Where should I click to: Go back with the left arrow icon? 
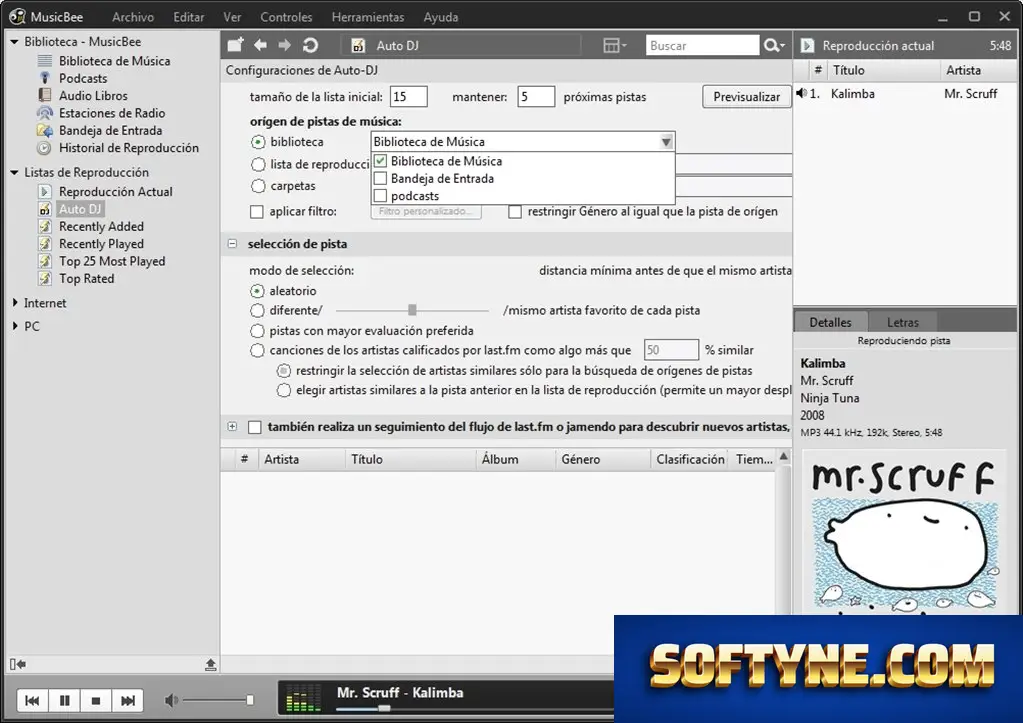[260, 45]
